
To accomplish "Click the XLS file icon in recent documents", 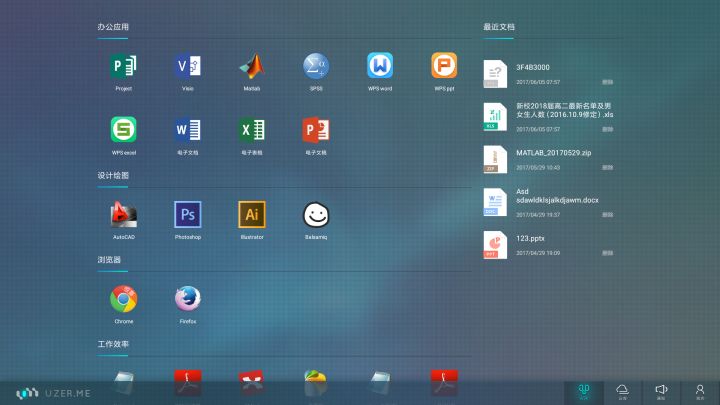I will [x=495, y=117].
